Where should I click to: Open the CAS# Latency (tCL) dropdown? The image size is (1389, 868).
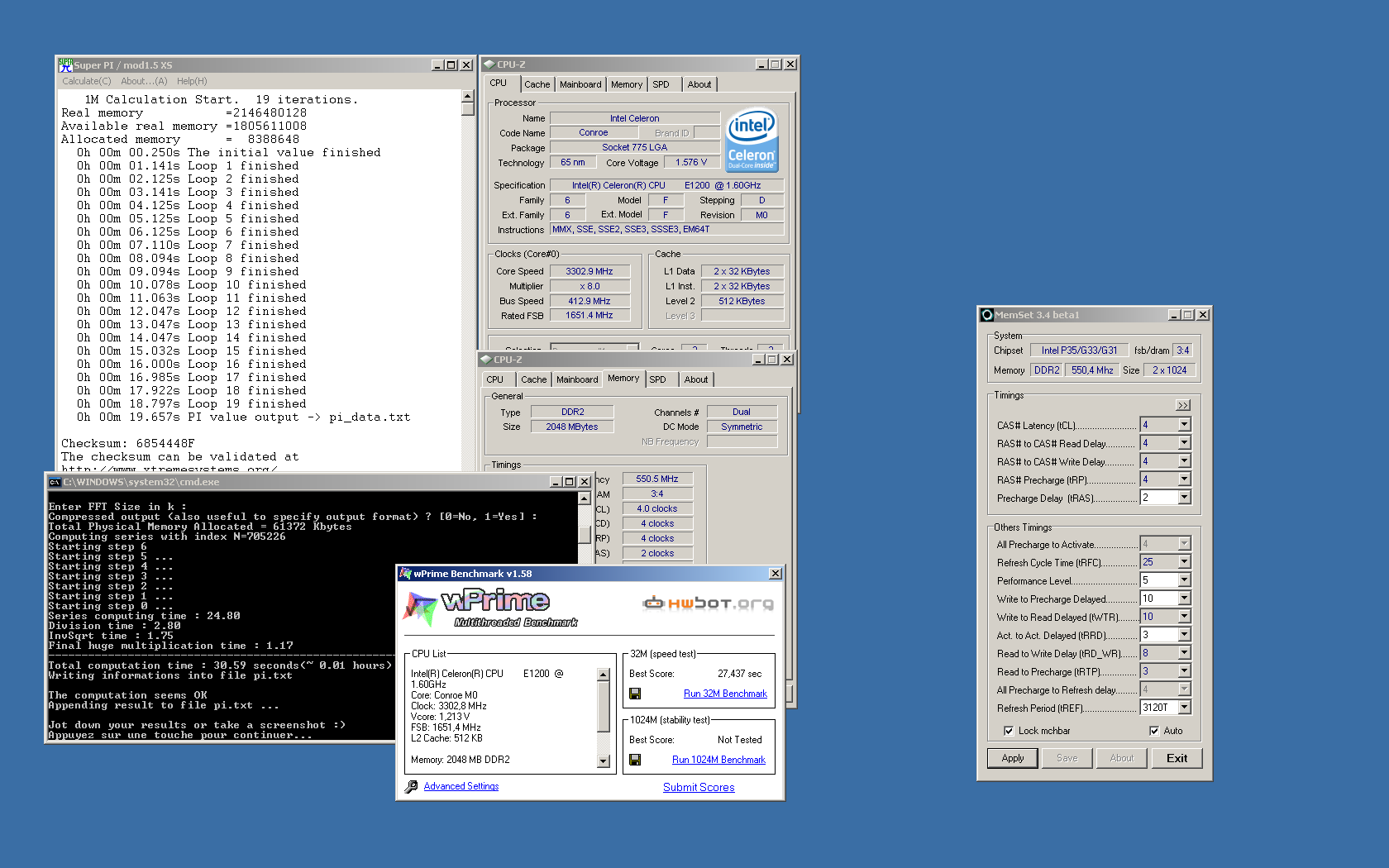tap(1184, 425)
